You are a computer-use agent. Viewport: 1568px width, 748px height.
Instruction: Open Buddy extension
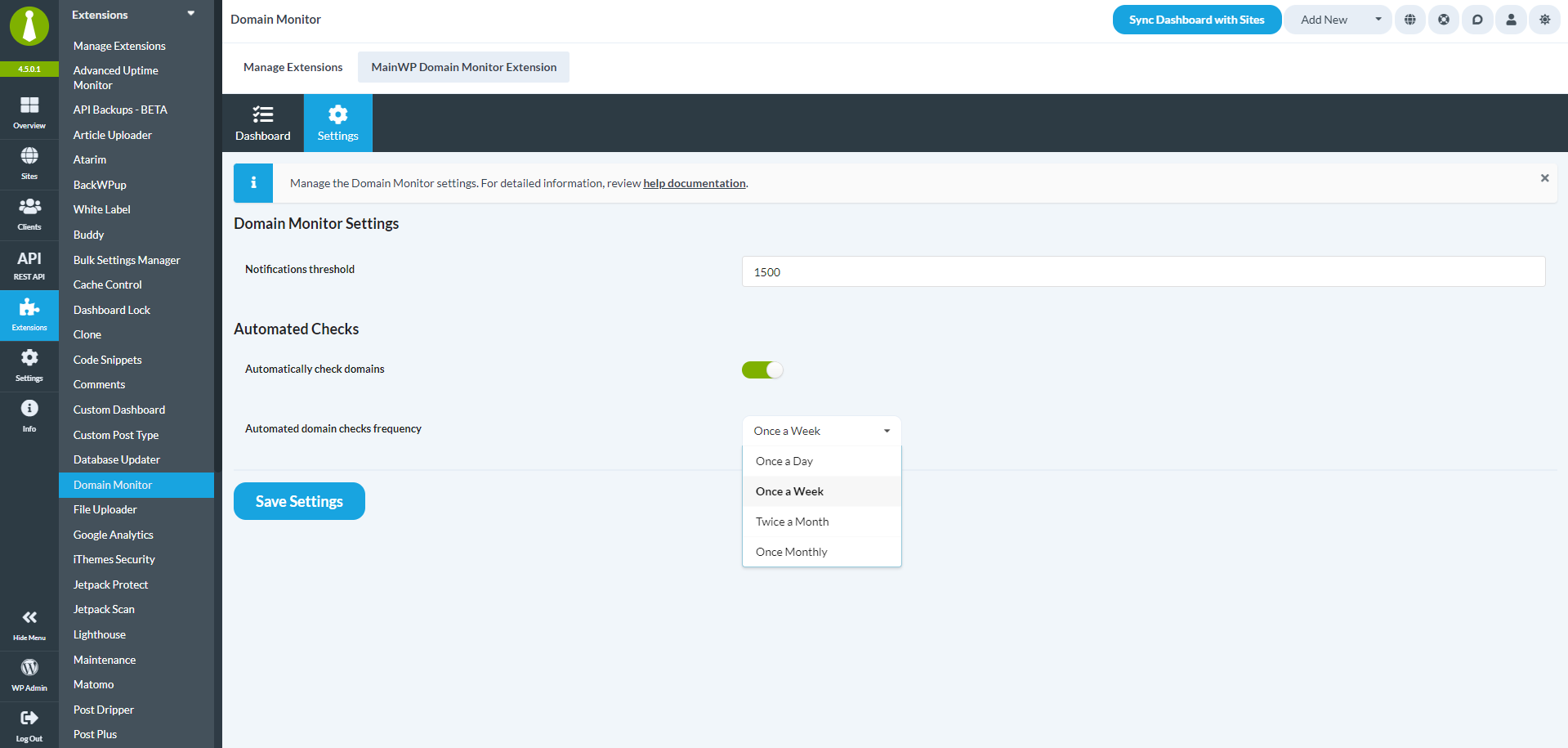tap(88, 235)
